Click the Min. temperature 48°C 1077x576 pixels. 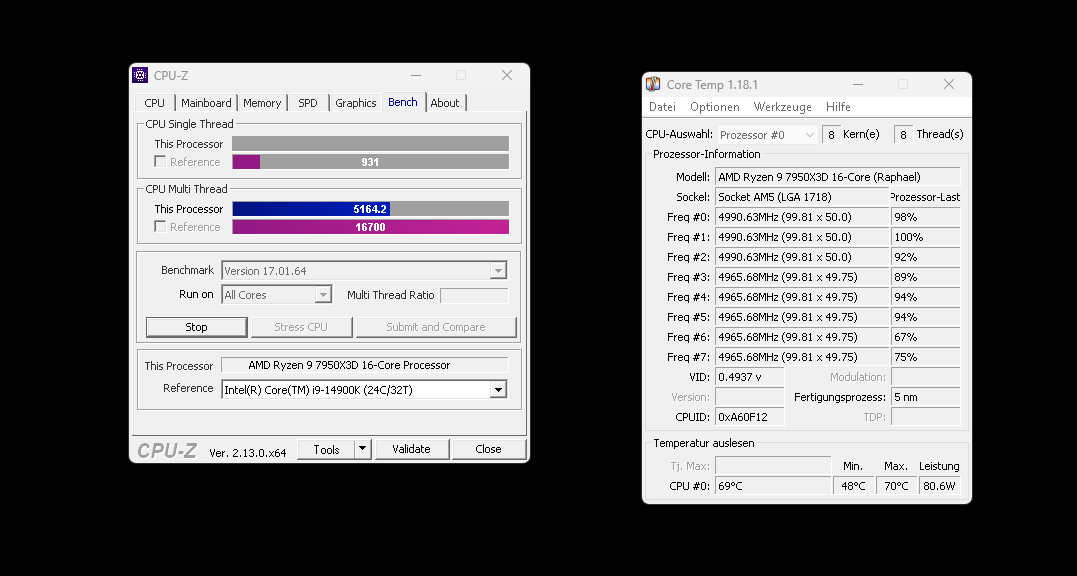[x=854, y=486]
